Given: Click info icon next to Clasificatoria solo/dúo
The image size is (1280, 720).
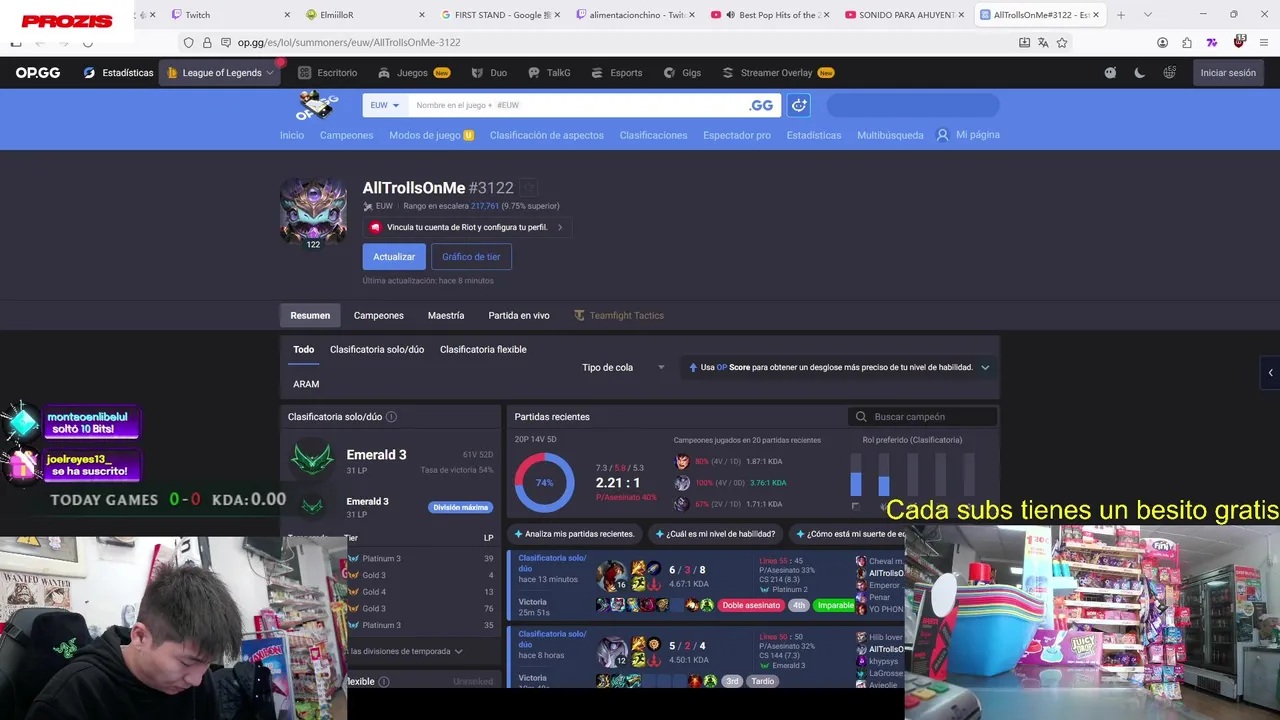Looking at the screenshot, I should pos(391,417).
